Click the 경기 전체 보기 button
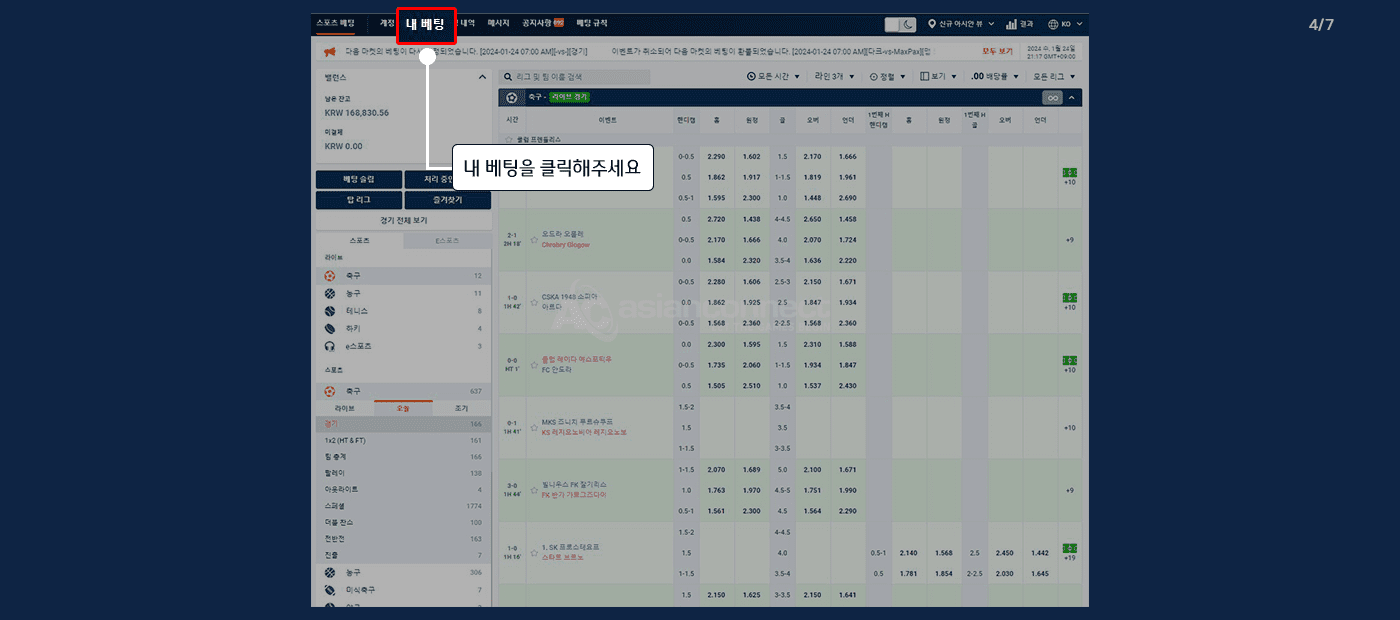1400x620 pixels. click(403, 220)
